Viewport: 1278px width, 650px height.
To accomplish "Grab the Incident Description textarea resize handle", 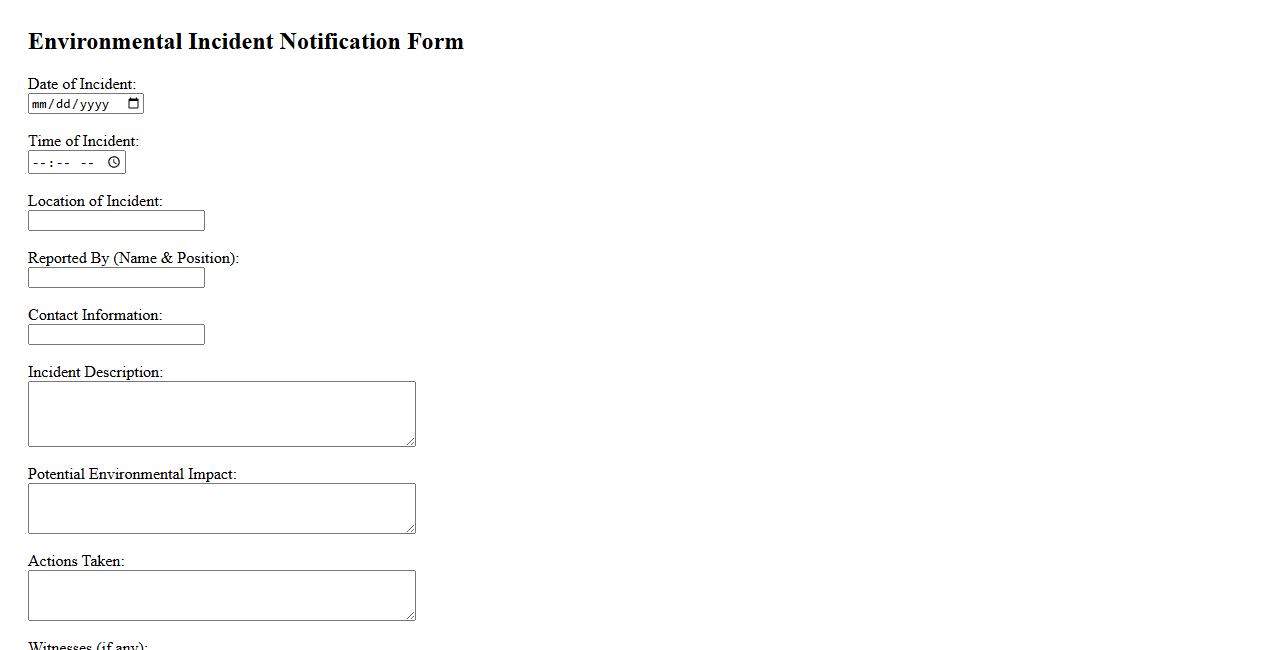I will pos(410,441).
